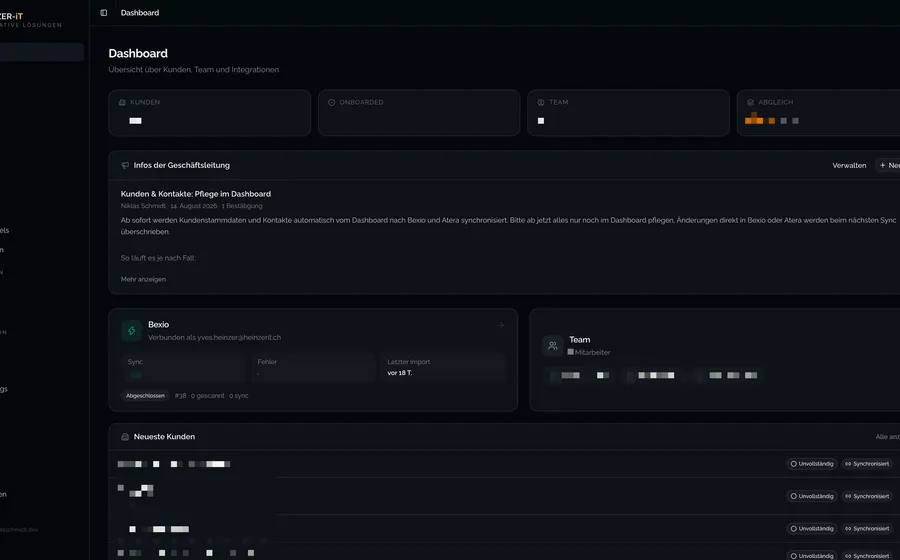Screen dimensions: 900x560
Task: Click the Unvollständig badge in the third customer row
Action: coord(812,528)
